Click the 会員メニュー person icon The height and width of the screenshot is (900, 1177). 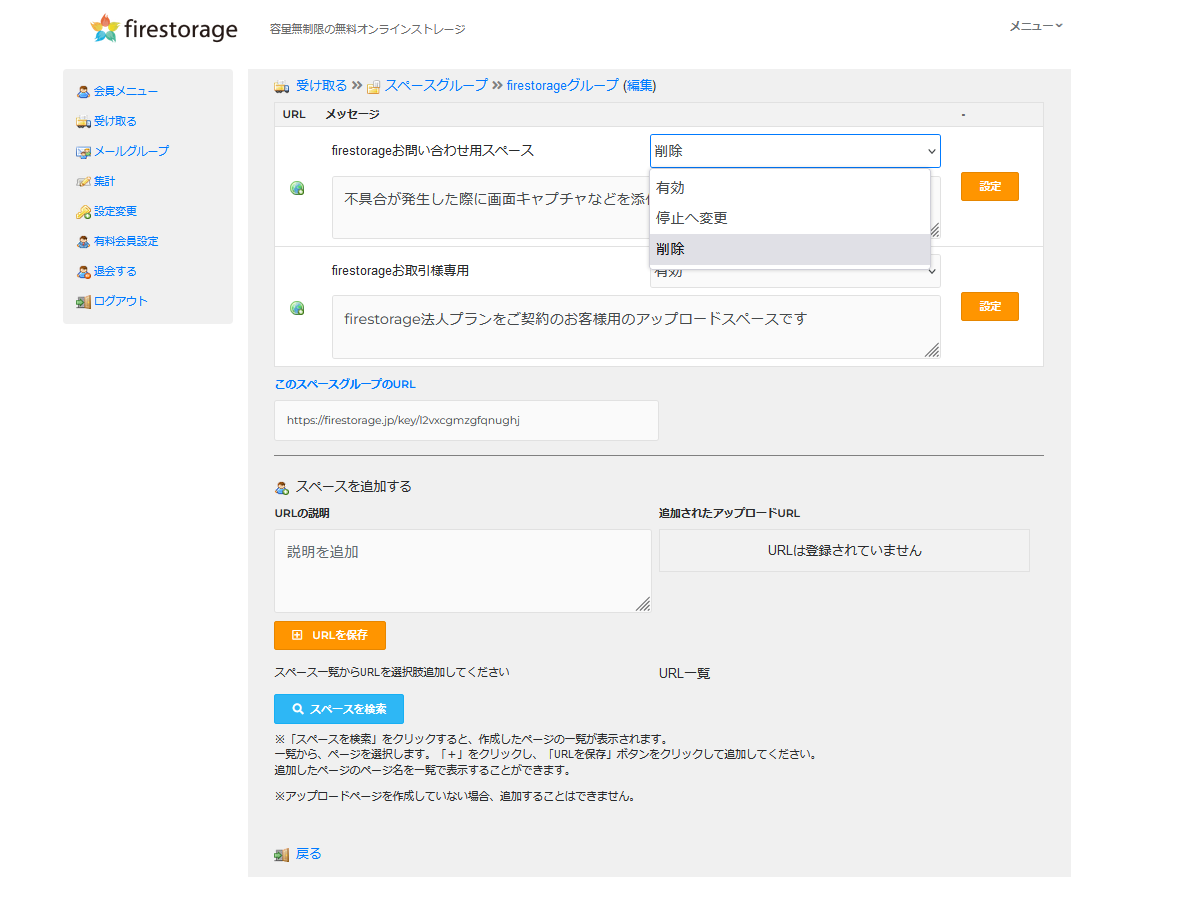83,92
